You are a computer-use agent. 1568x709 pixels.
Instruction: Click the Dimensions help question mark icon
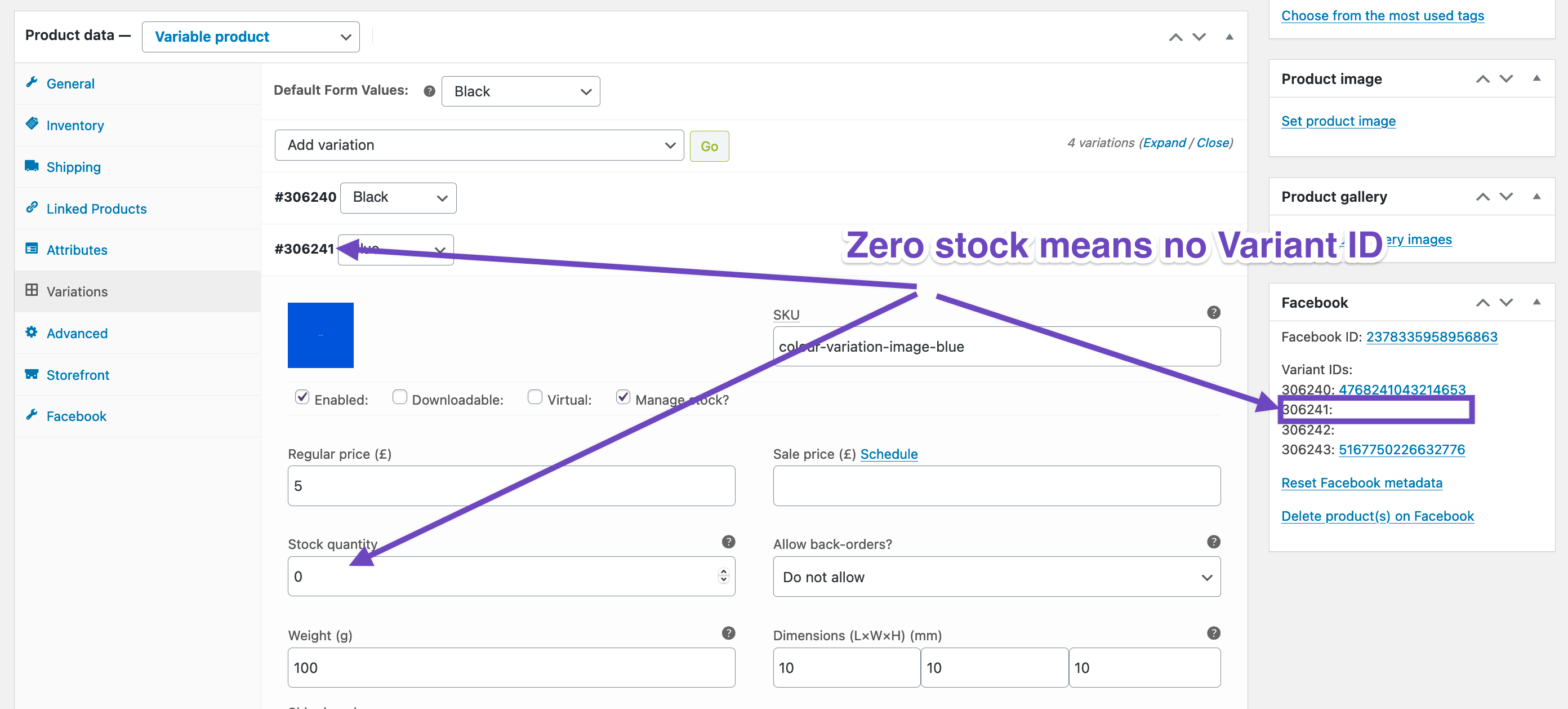tap(1213, 633)
